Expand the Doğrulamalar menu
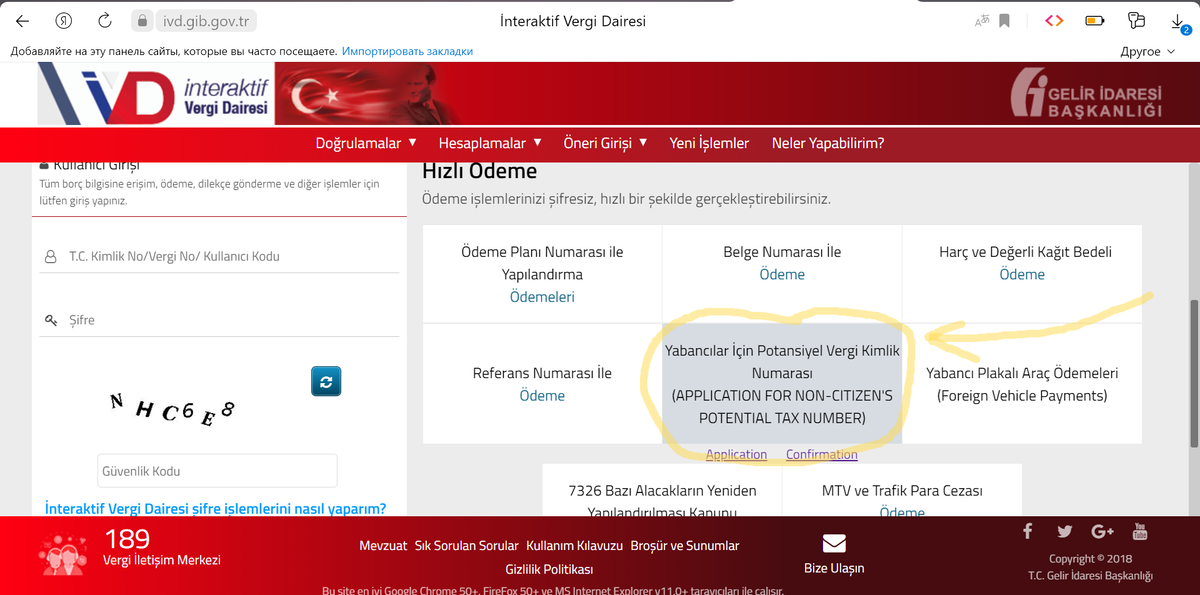 366,143
